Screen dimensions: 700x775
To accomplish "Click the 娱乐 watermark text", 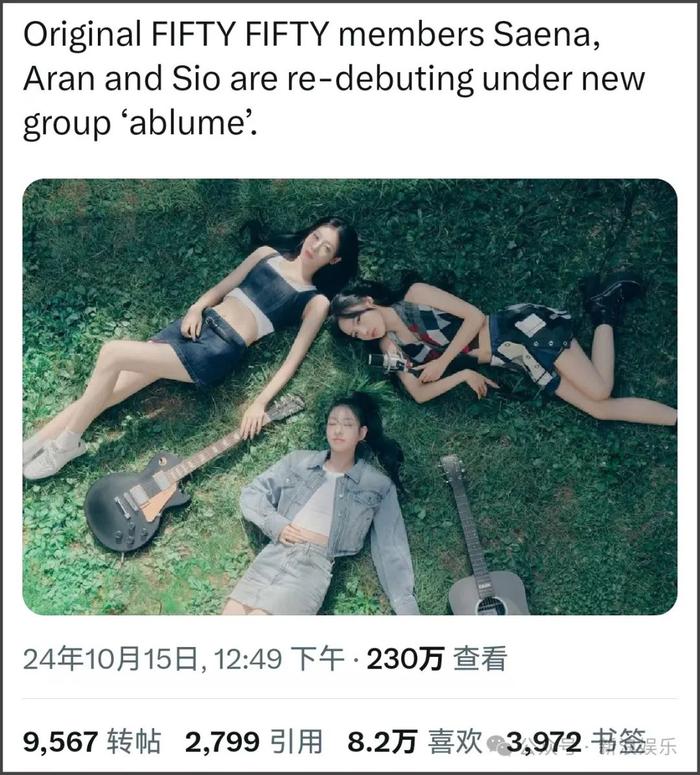I will [x=661, y=746].
